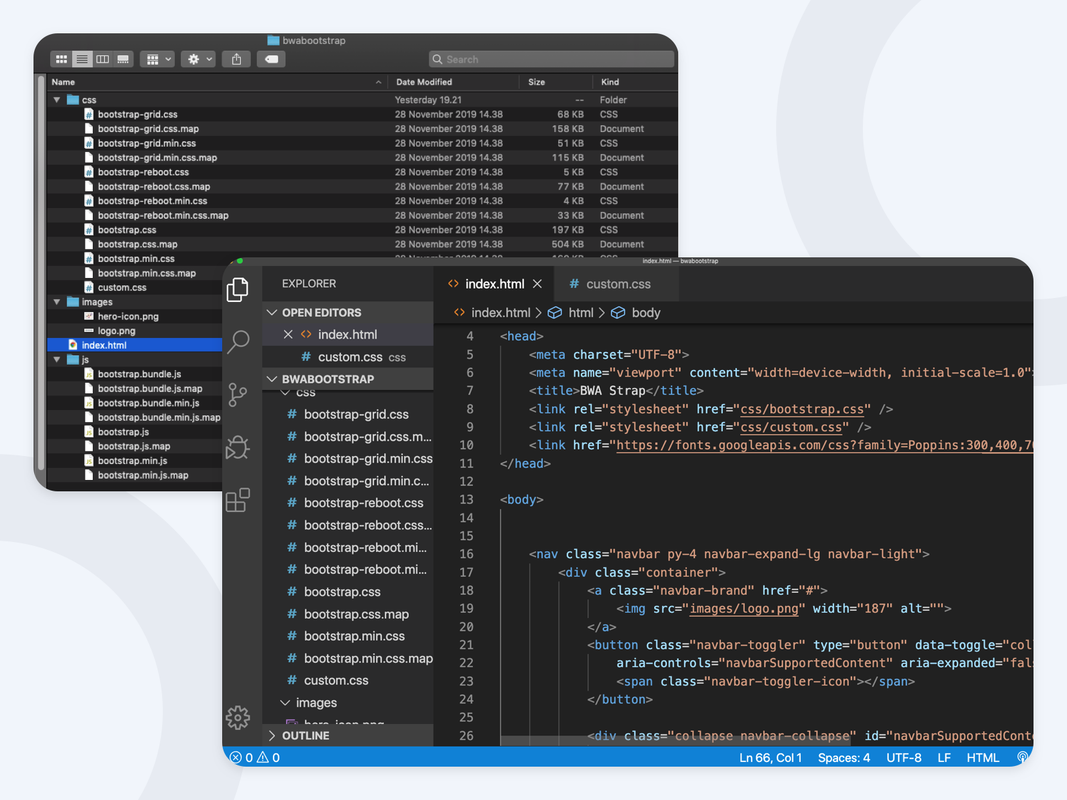
Task: Open the Run and Debug view icon
Action: click(x=238, y=447)
